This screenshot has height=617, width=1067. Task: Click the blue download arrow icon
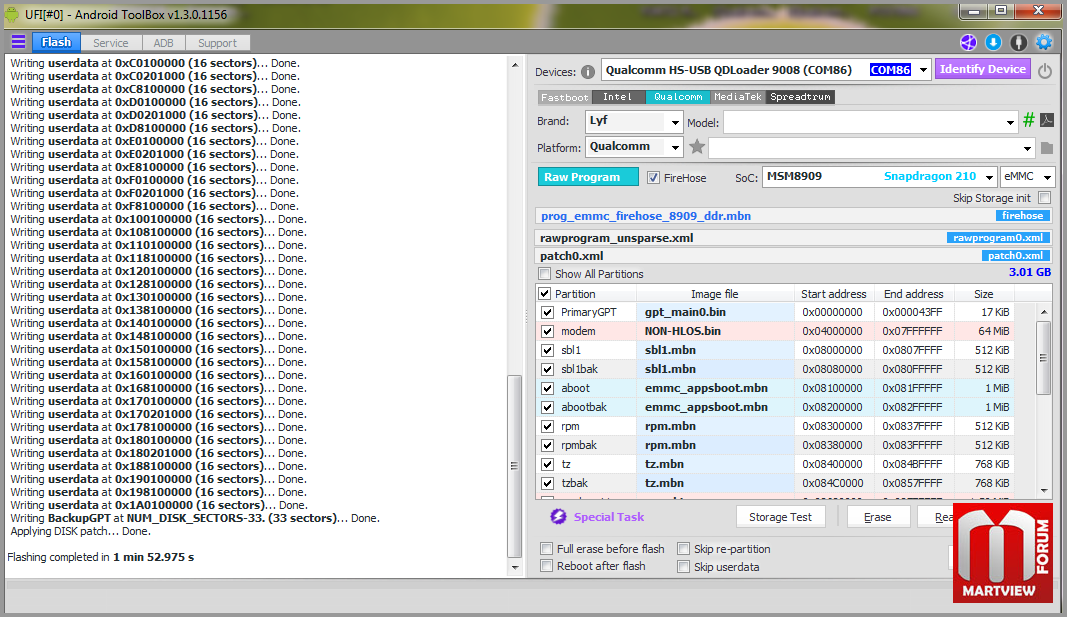tap(993, 42)
